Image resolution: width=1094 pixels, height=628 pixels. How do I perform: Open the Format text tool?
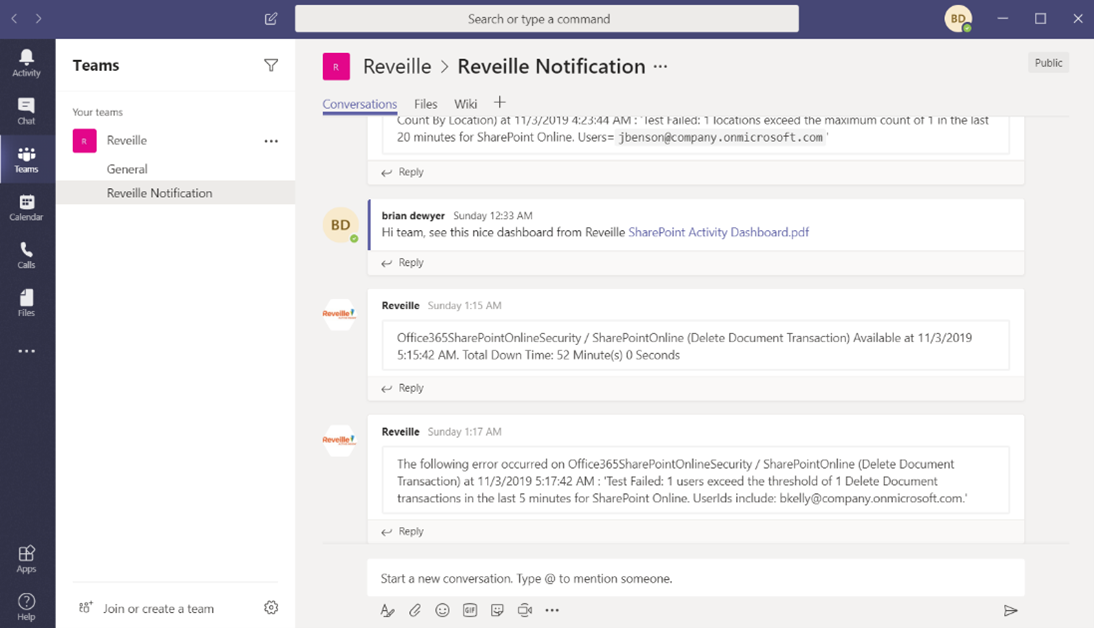pos(387,611)
